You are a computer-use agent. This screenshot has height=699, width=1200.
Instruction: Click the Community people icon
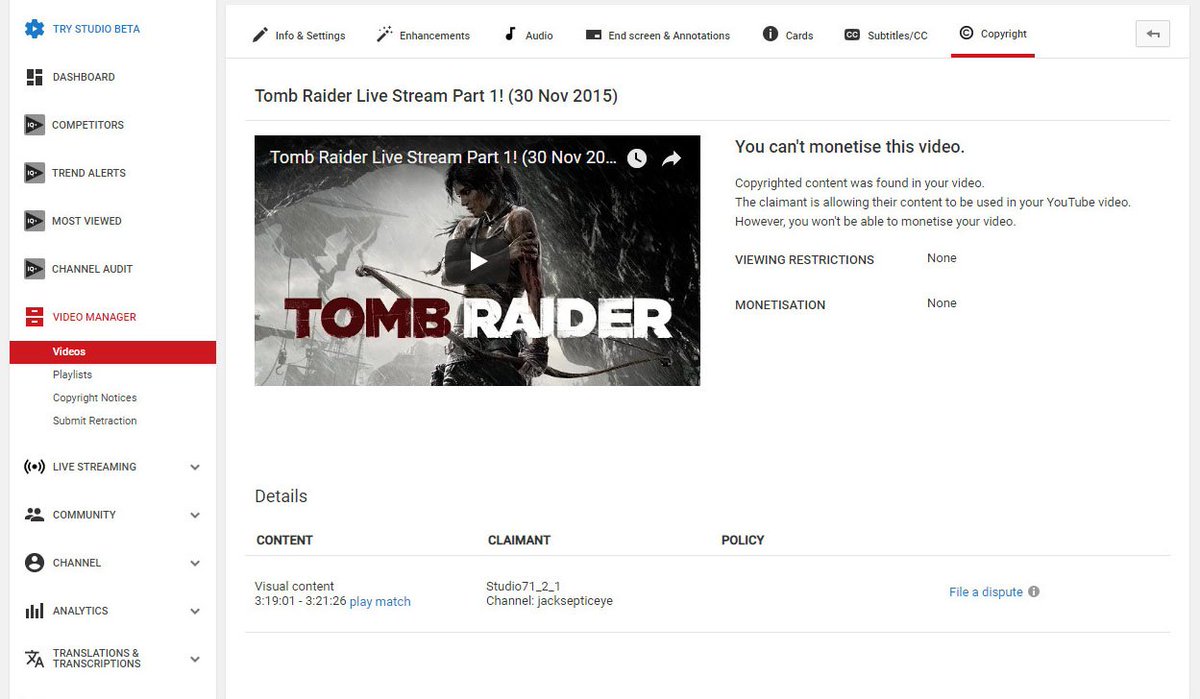[34, 515]
